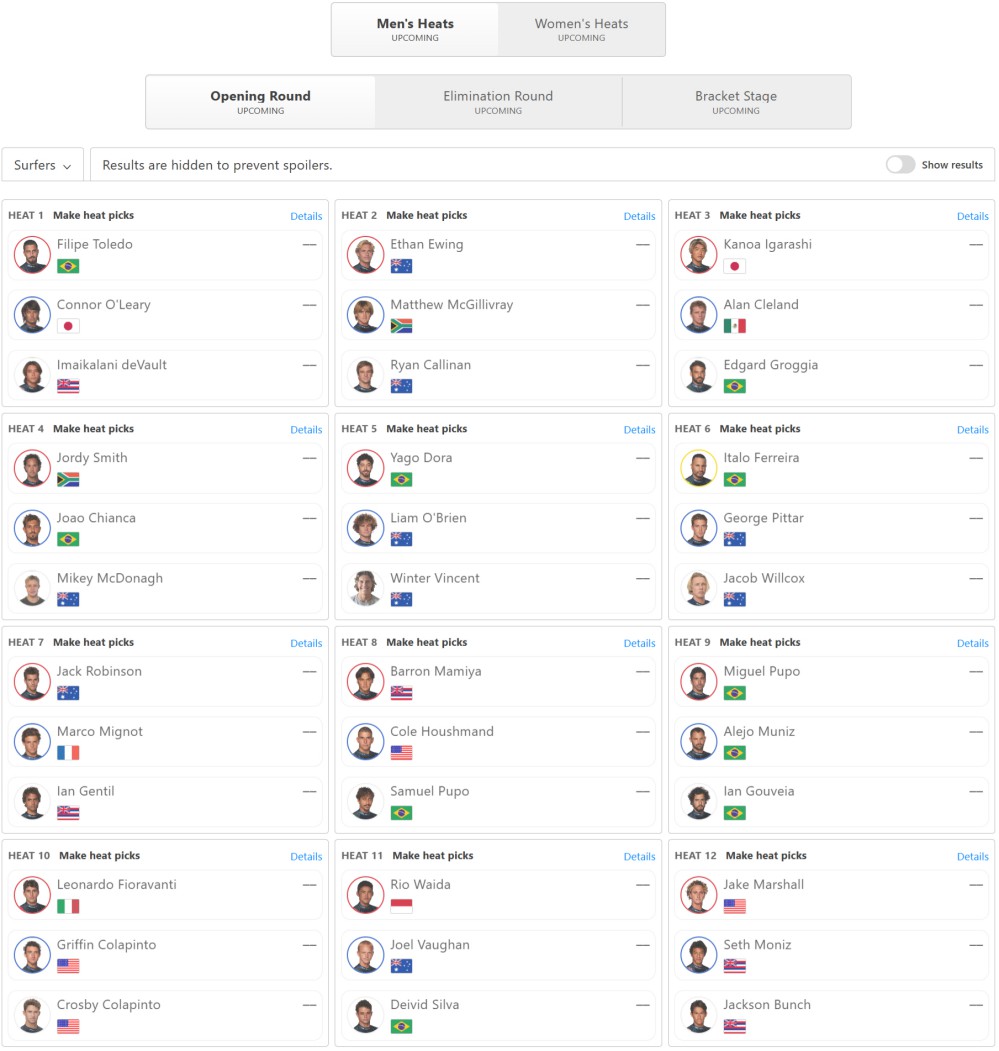The height and width of the screenshot is (1051, 999).
Task: Click Winter Vincent's profile photo
Action: click(x=365, y=589)
